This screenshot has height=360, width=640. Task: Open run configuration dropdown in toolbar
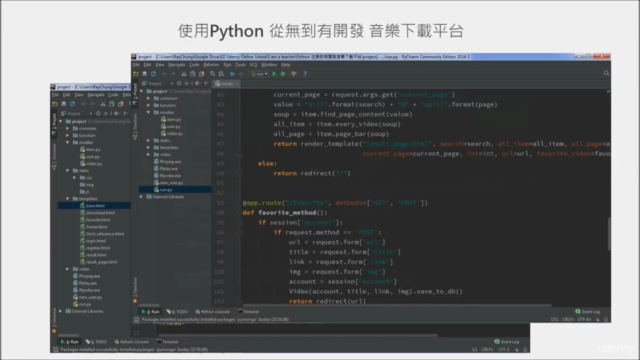[x=260, y=74]
